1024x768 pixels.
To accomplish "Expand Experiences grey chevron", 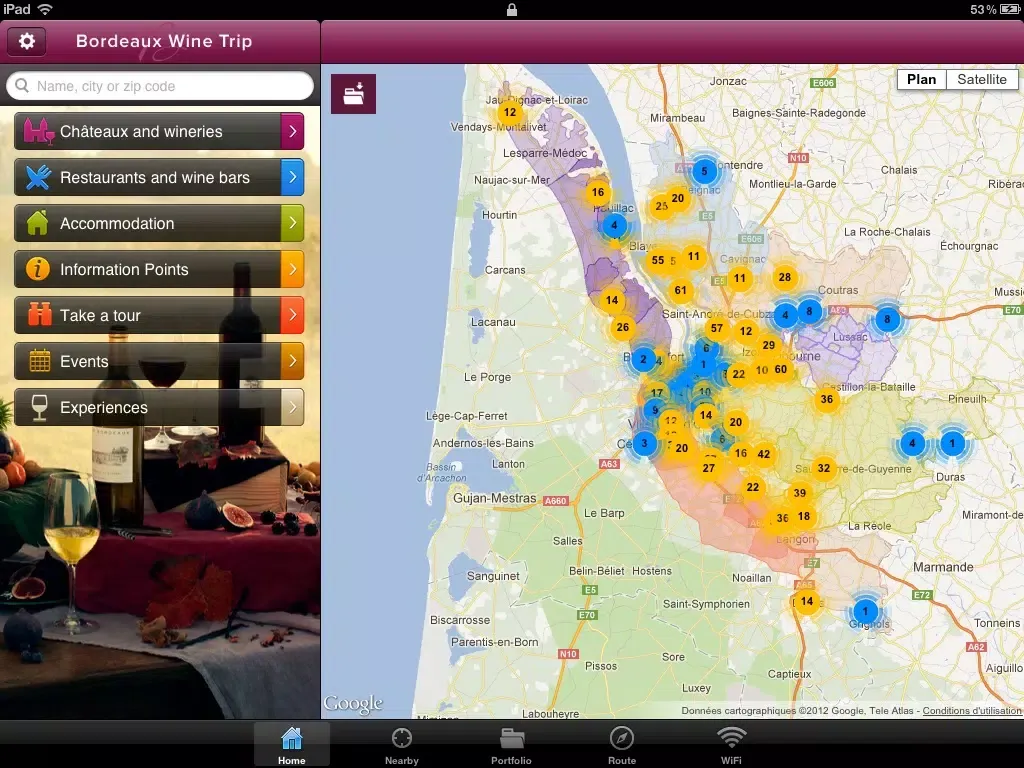I will pyautogui.click(x=292, y=407).
